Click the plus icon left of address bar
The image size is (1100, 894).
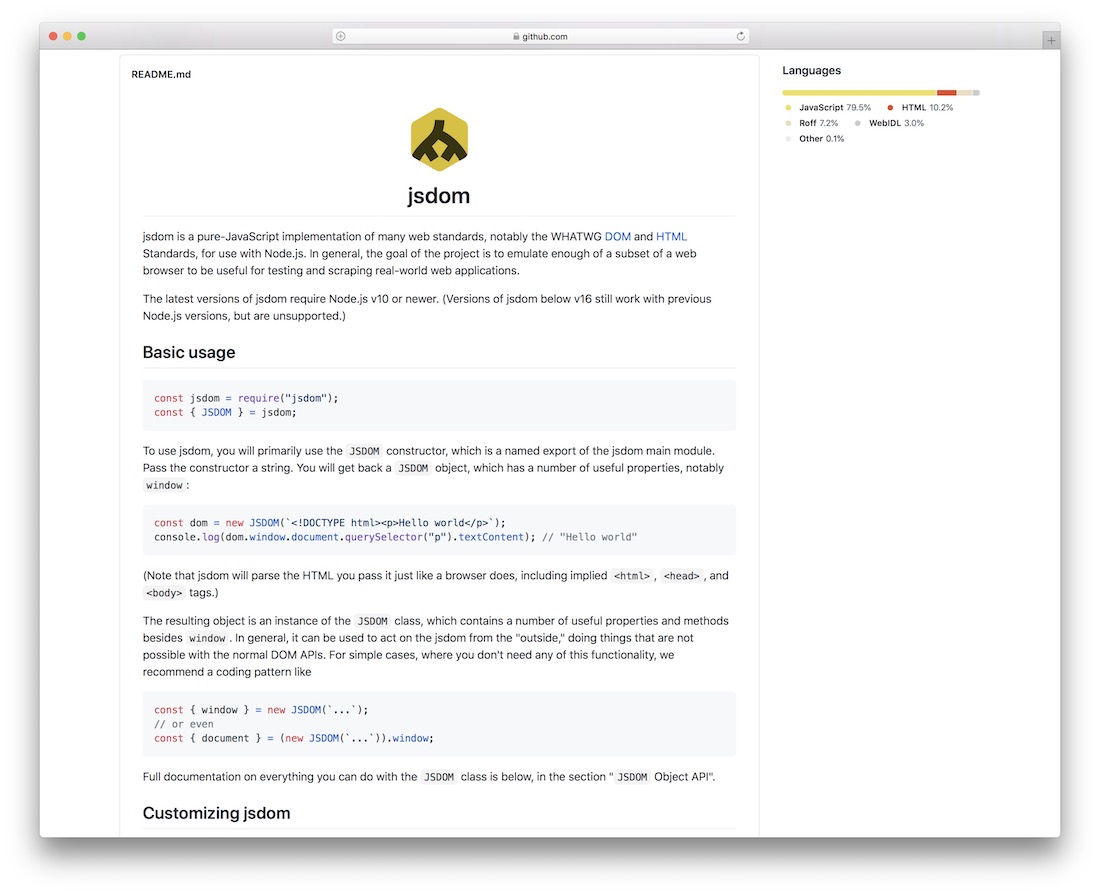pos(341,36)
